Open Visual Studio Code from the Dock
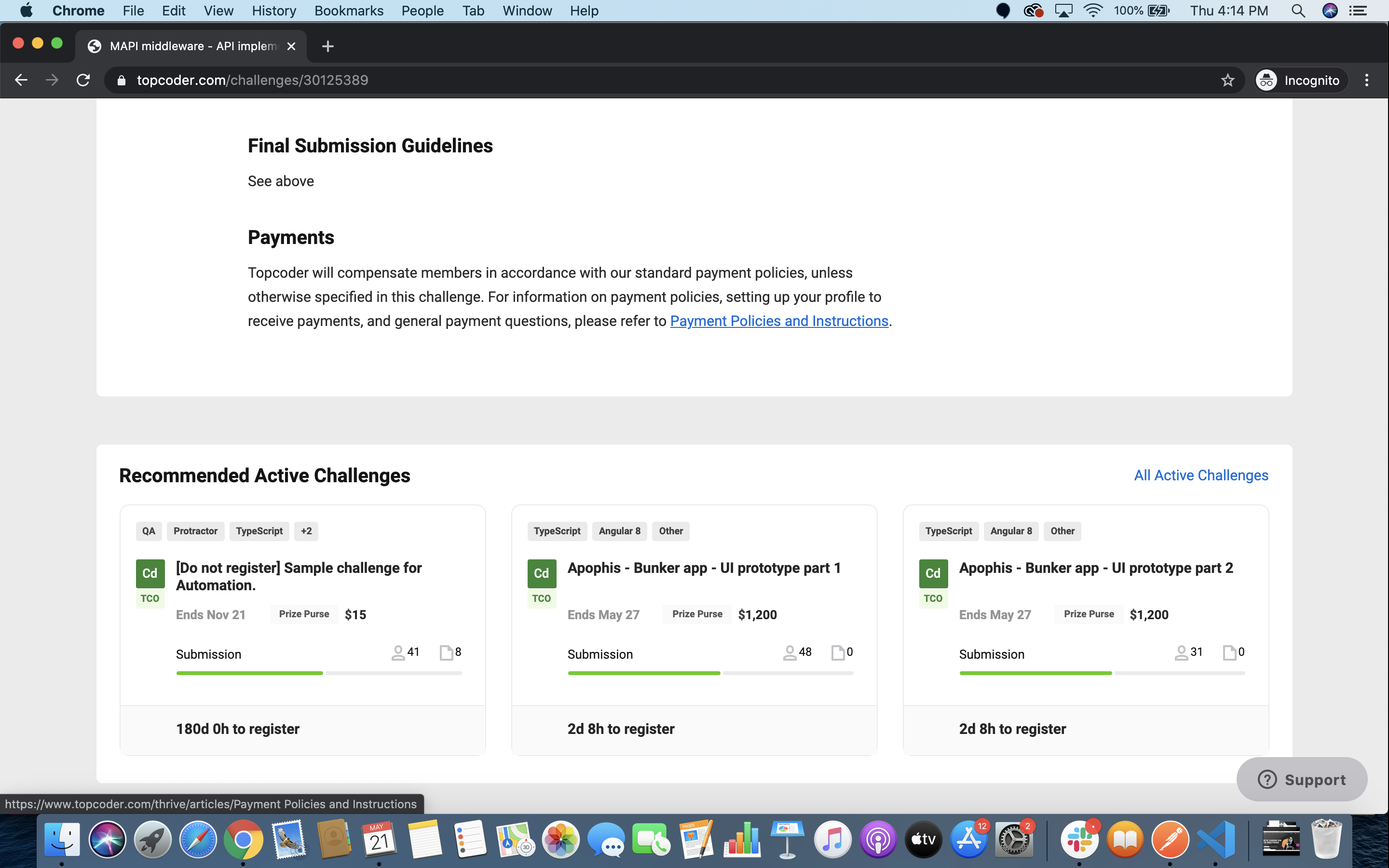1389x868 pixels. [x=1216, y=840]
